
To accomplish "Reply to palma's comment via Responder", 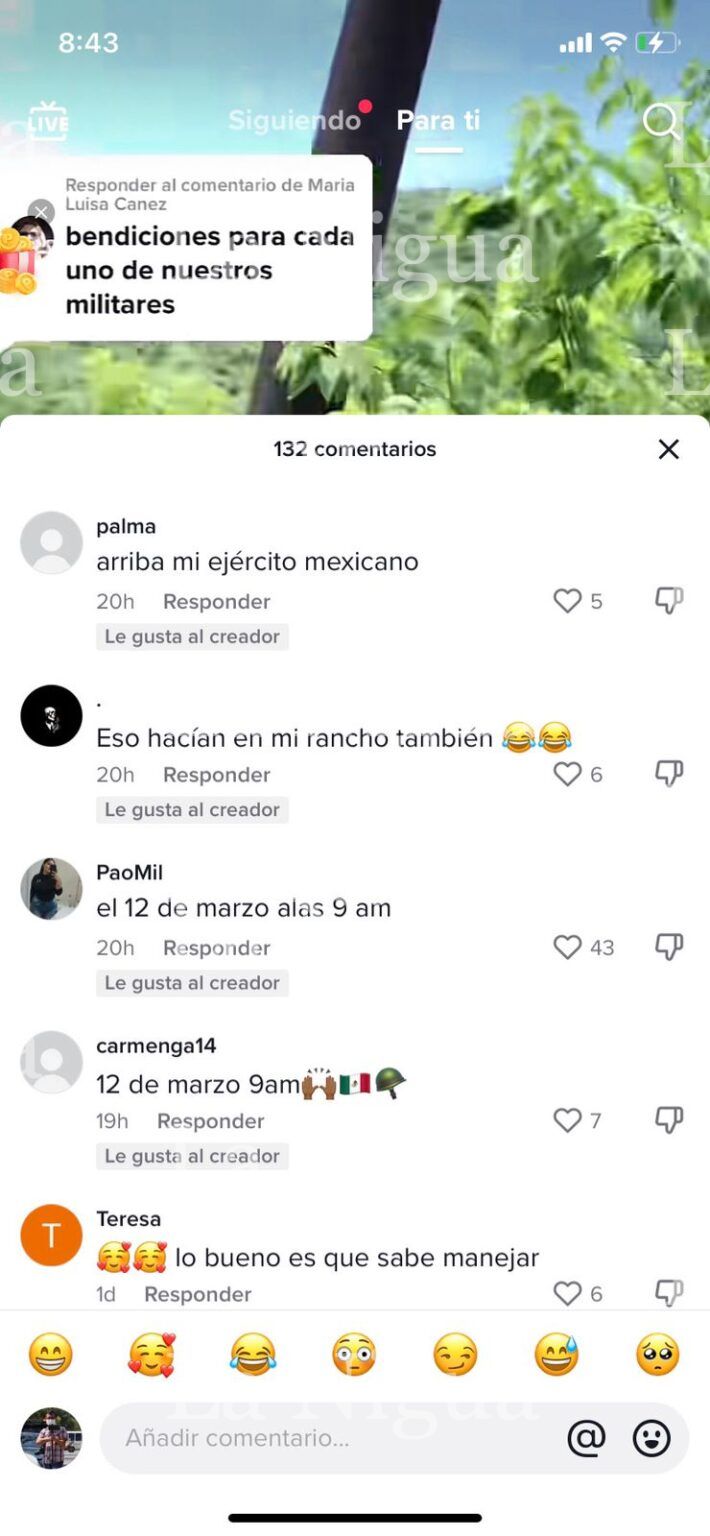I will point(217,601).
